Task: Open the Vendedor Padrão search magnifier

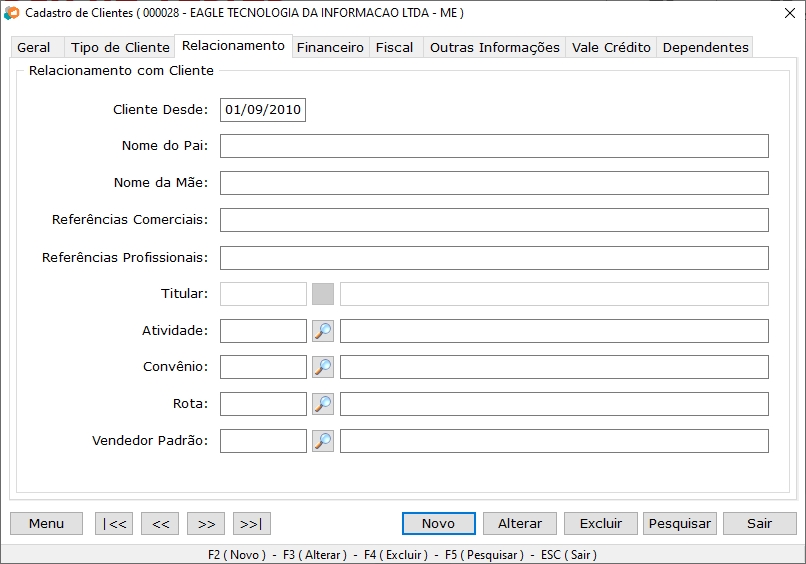Action: click(x=323, y=441)
